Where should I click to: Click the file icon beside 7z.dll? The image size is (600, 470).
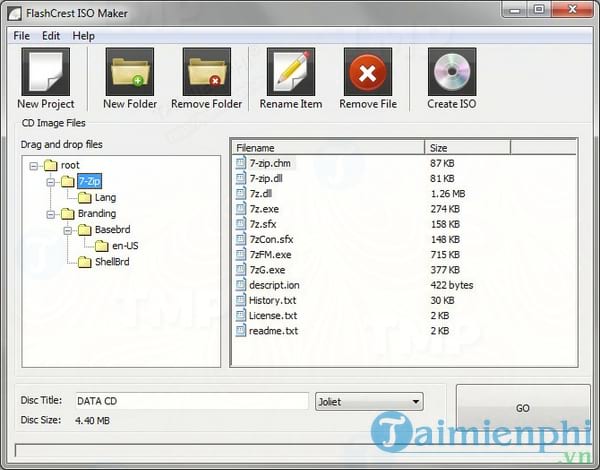240,194
